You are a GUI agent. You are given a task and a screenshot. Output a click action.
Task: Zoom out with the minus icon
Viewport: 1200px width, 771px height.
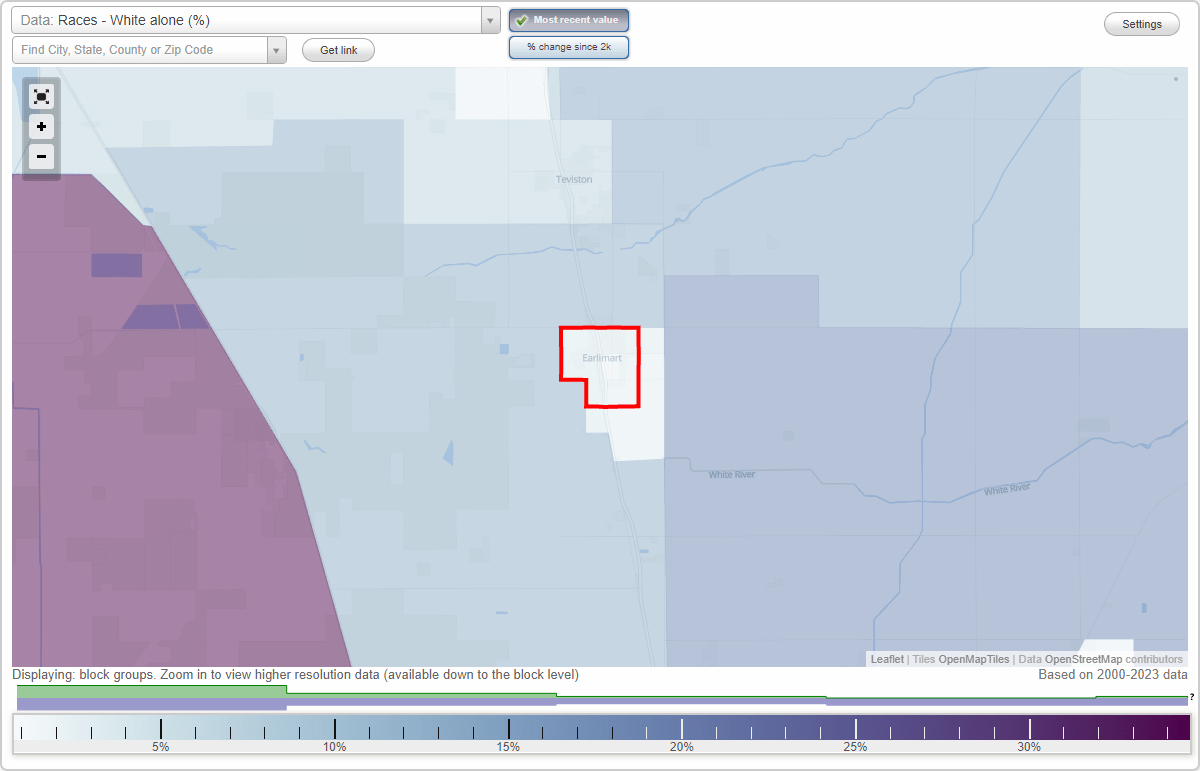[41, 156]
